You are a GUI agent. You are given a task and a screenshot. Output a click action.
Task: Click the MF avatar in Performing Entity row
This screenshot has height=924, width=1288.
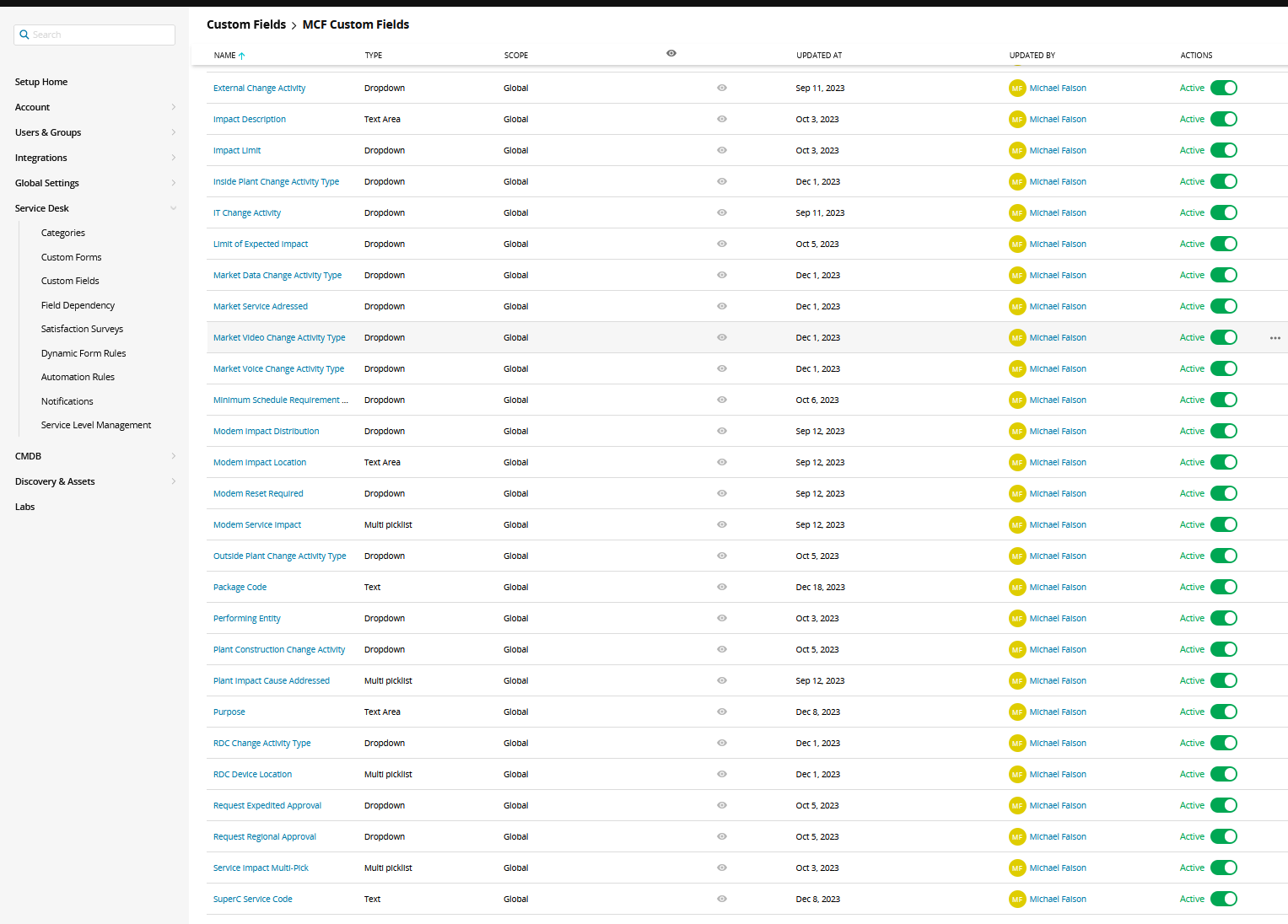click(x=1017, y=619)
